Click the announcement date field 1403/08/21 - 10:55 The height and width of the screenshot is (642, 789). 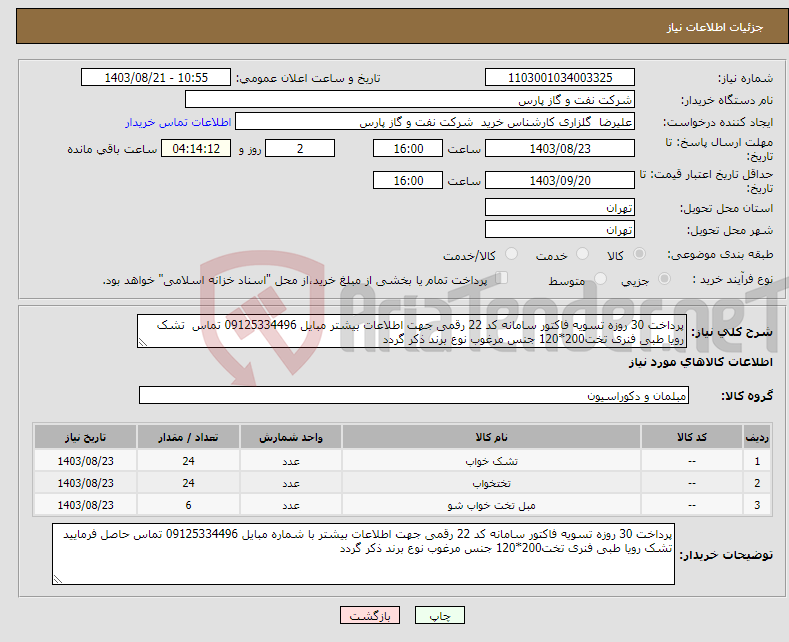click(156, 77)
